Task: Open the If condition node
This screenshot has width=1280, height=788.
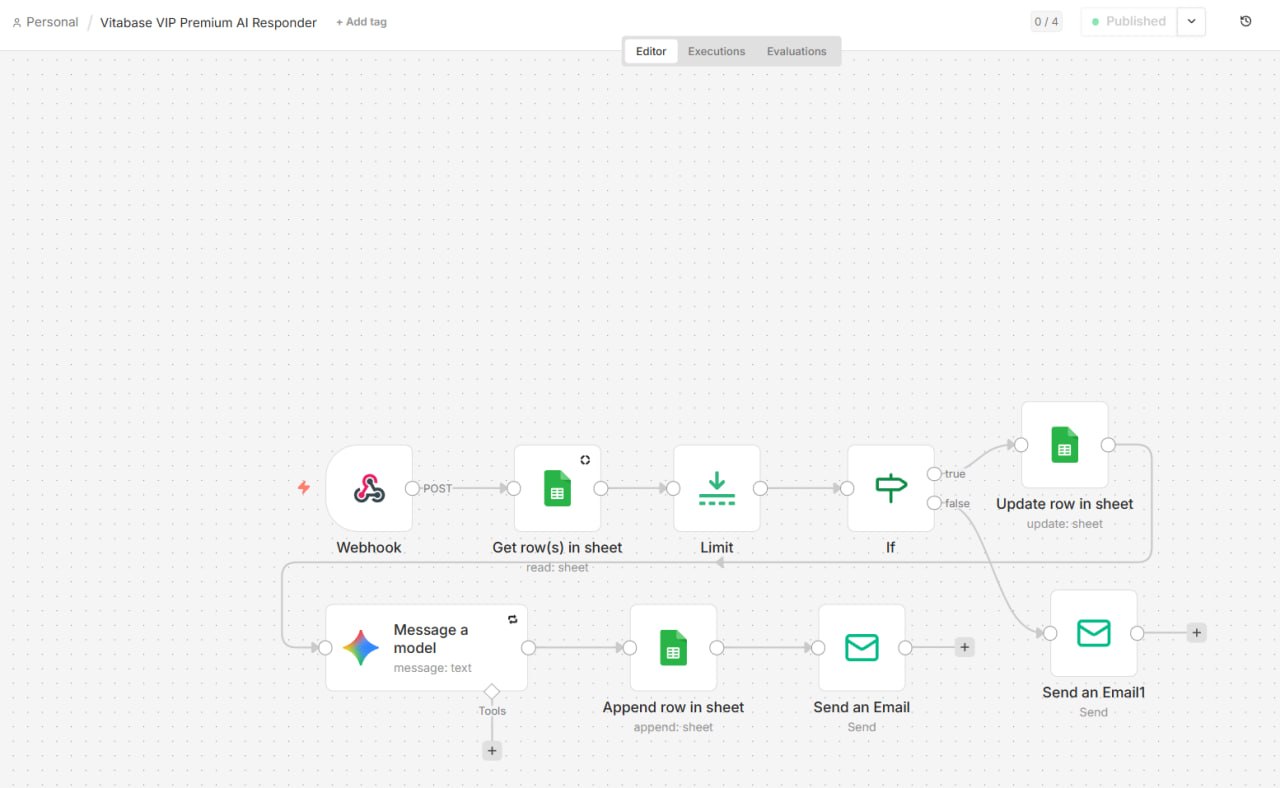Action: coord(890,488)
